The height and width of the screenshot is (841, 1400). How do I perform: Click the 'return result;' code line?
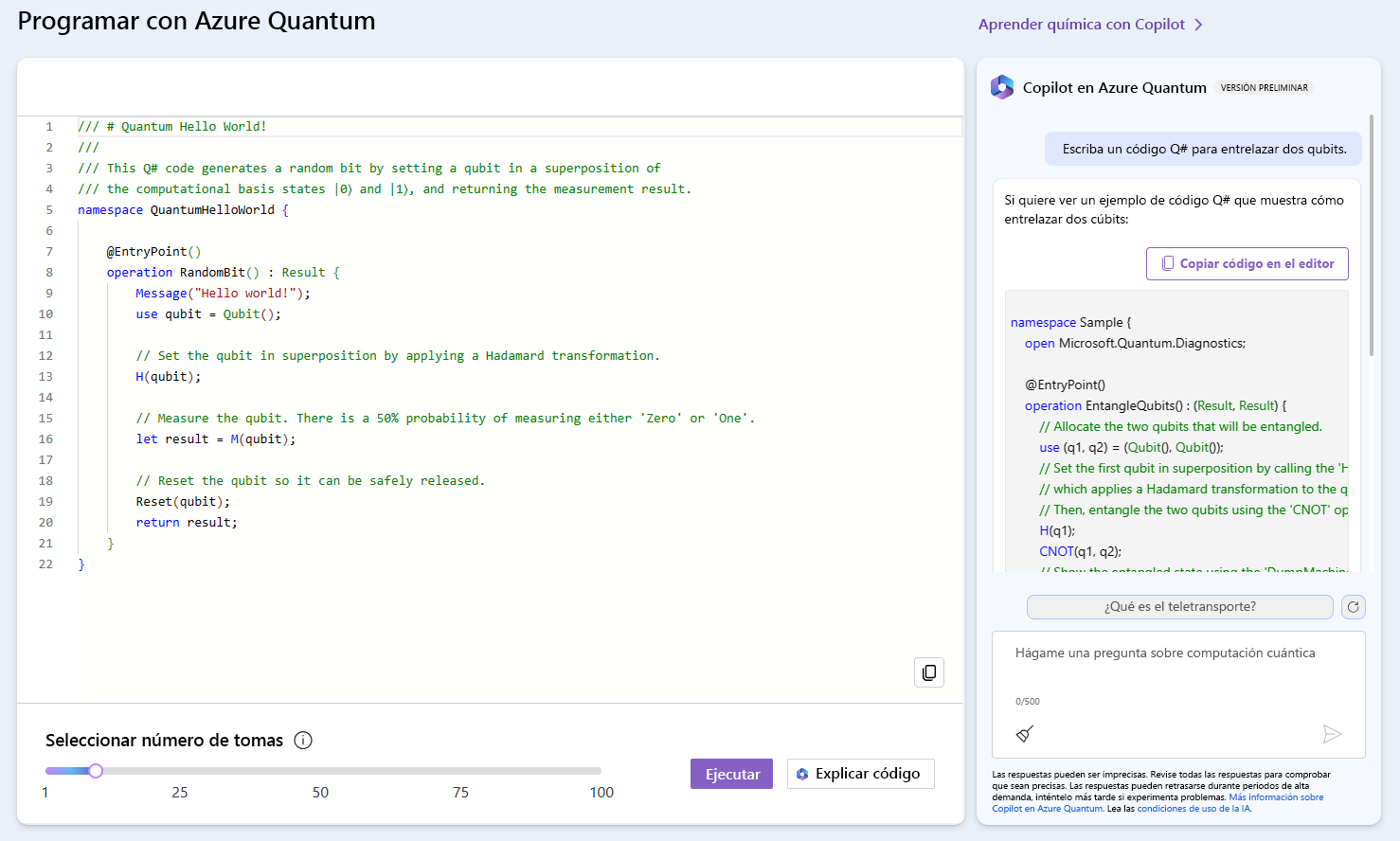(187, 523)
